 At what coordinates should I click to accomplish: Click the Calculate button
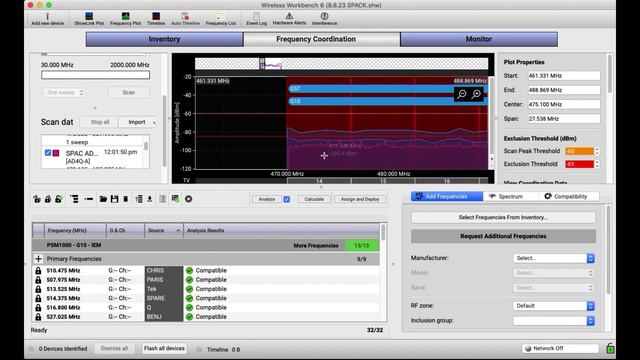pos(314,199)
